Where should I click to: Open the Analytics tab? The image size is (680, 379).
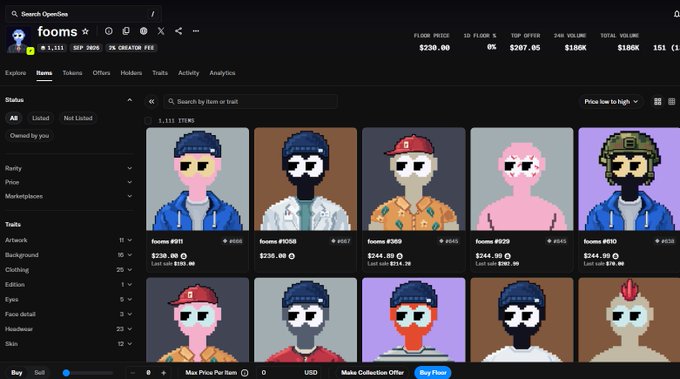click(x=222, y=73)
